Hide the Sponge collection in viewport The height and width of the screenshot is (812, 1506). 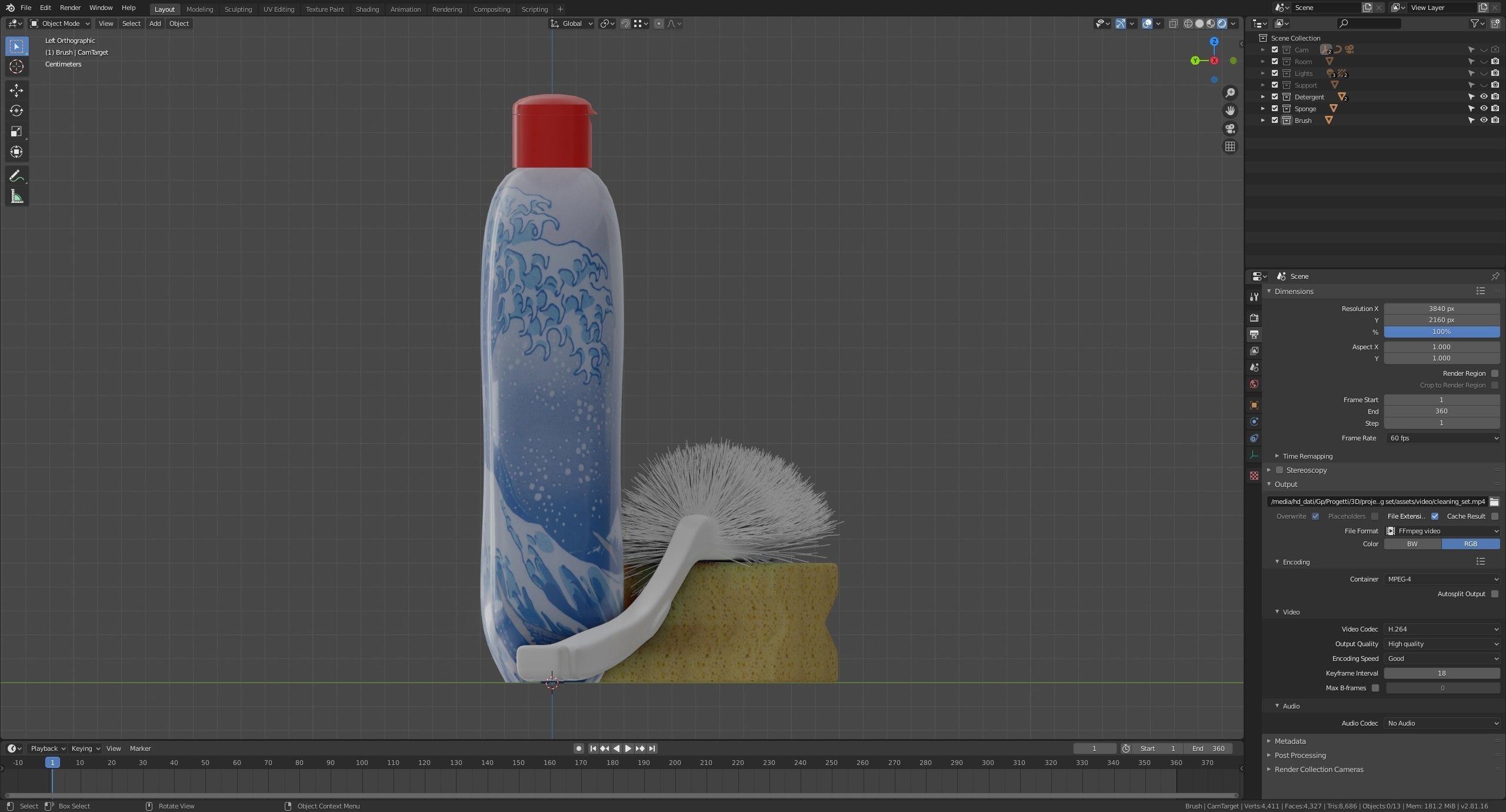pyautogui.click(x=1484, y=109)
